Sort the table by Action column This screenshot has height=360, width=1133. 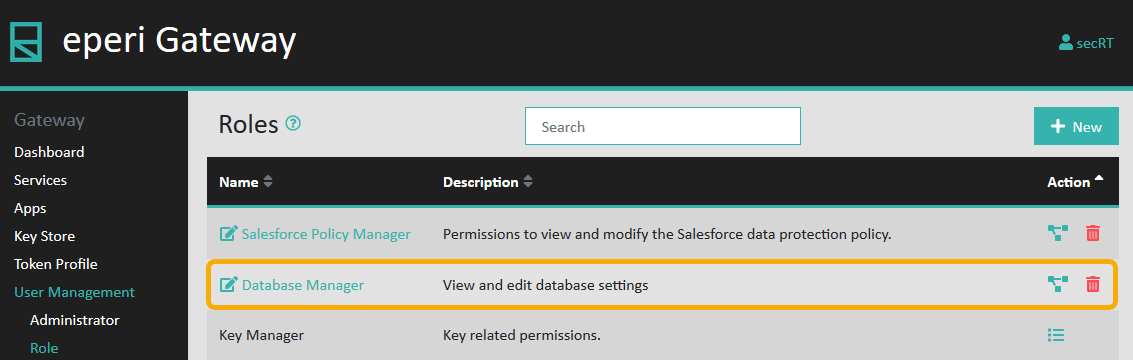1075,182
